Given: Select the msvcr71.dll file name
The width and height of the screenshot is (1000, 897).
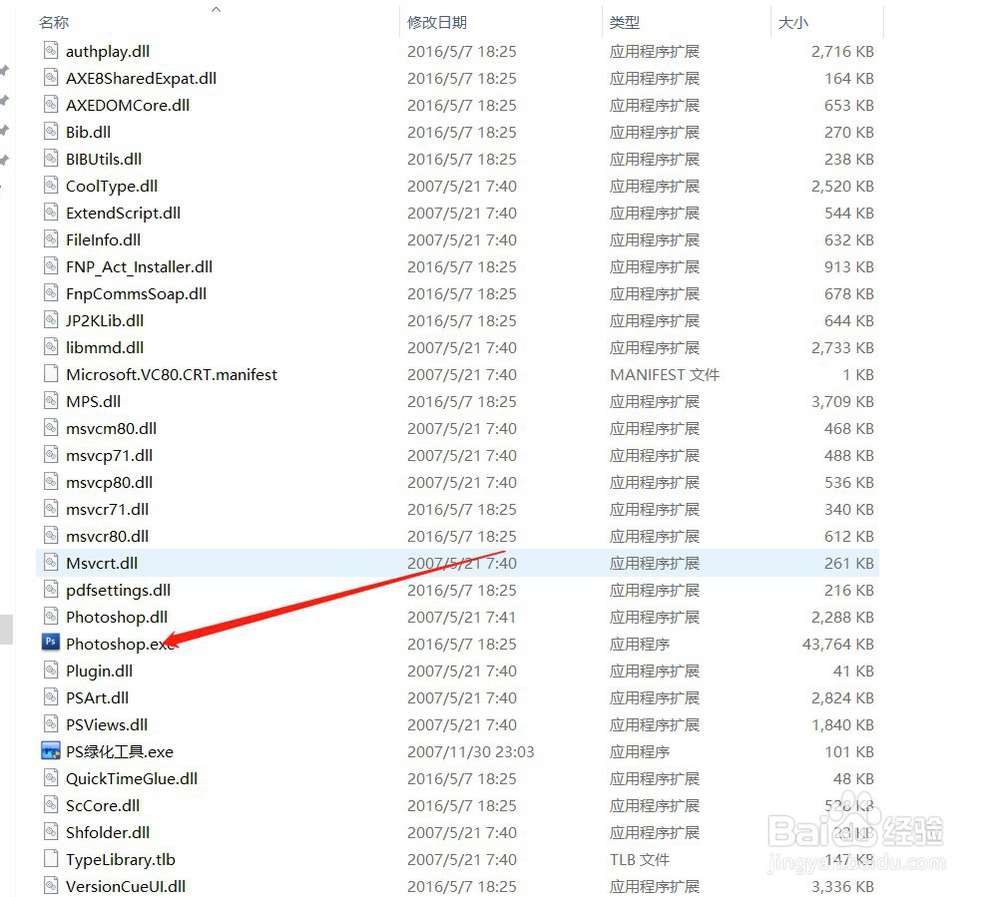Looking at the screenshot, I should (107, 509).
